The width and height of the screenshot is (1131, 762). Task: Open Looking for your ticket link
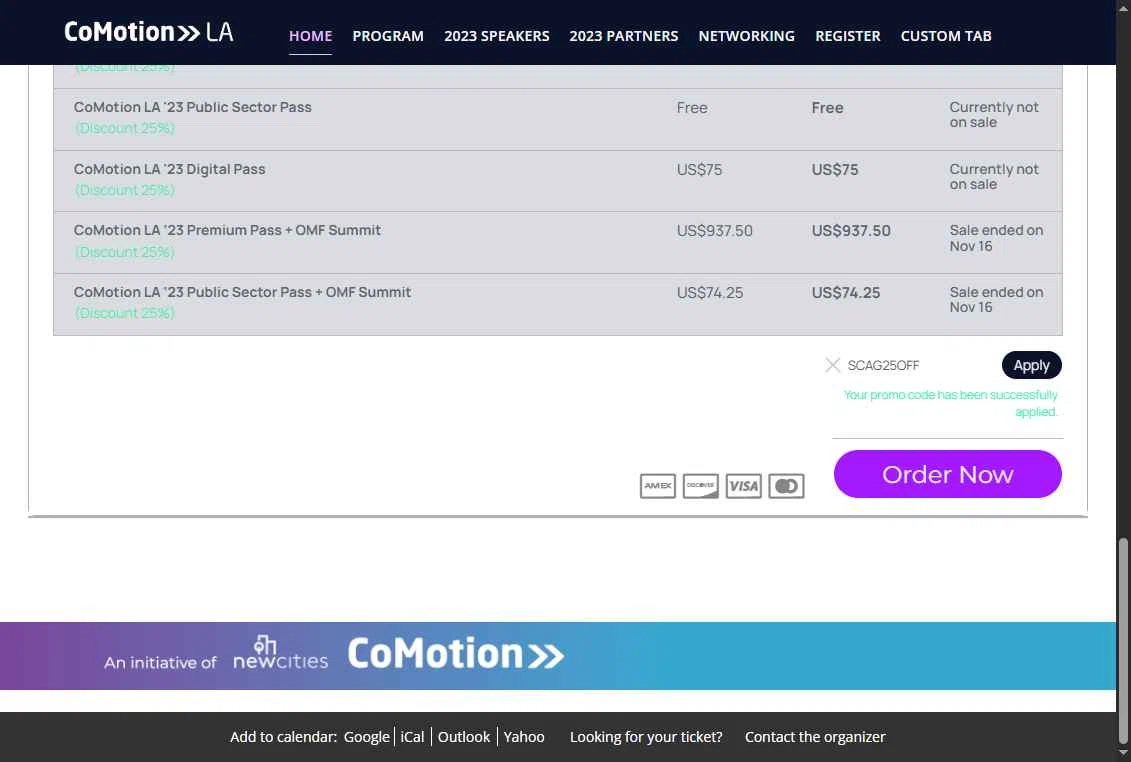(x=646, y=737)
